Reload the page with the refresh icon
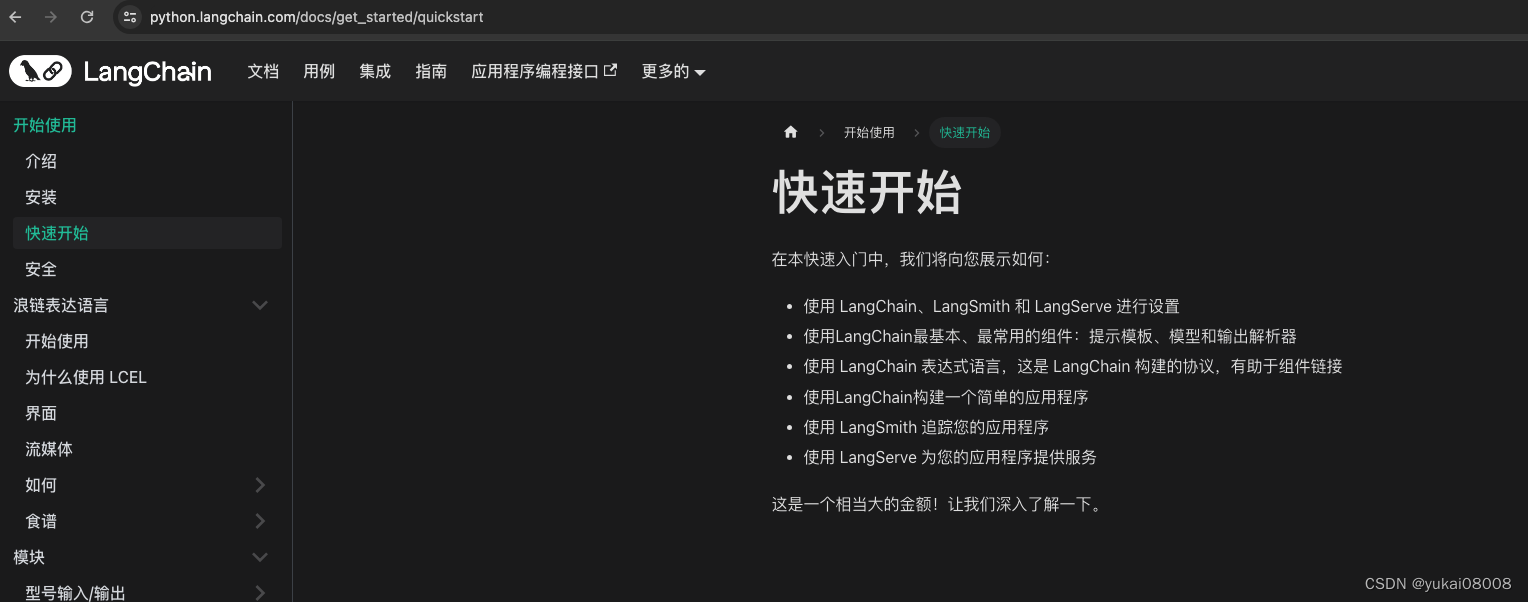The width and height of the screenshot is (1528, 602). [86, 16]
